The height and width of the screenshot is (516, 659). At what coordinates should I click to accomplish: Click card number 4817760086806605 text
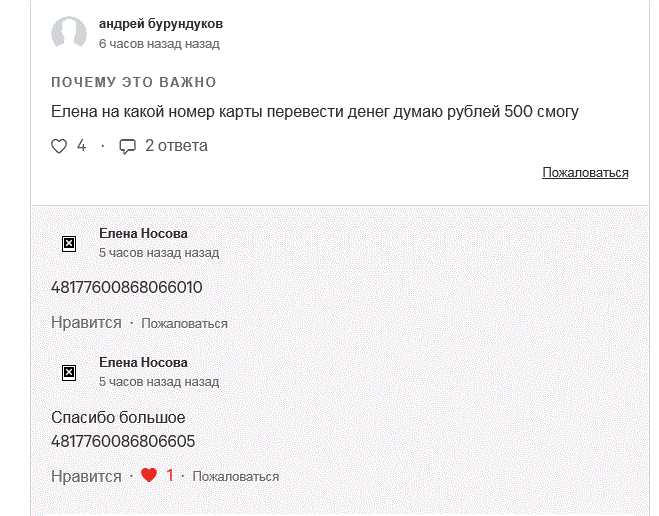[123, 441]
